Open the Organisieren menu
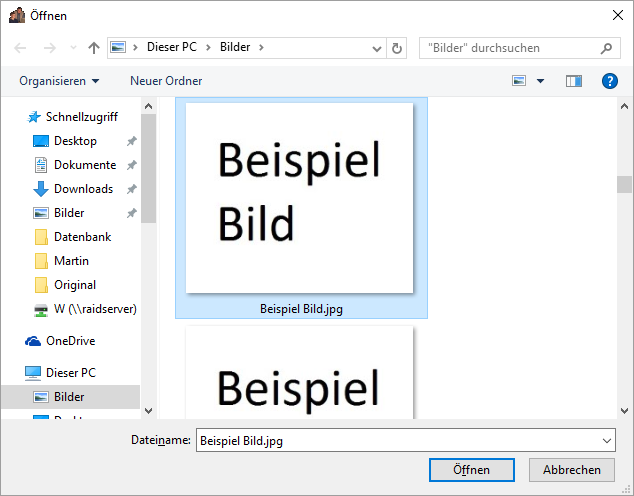634x496 pixels. coord(59,81)
